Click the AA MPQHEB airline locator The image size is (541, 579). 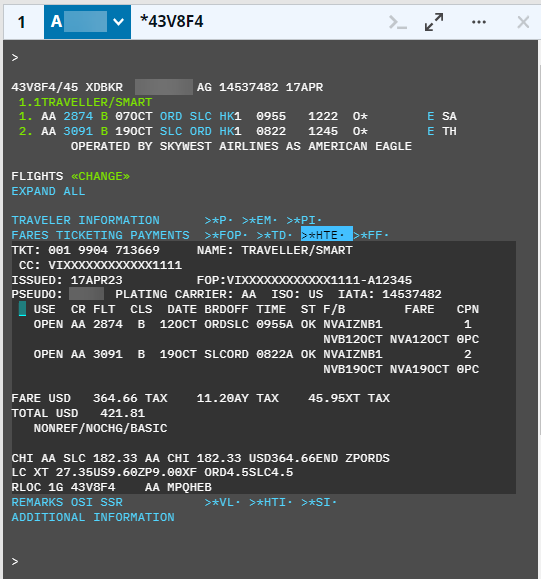[x=178, y=487]
